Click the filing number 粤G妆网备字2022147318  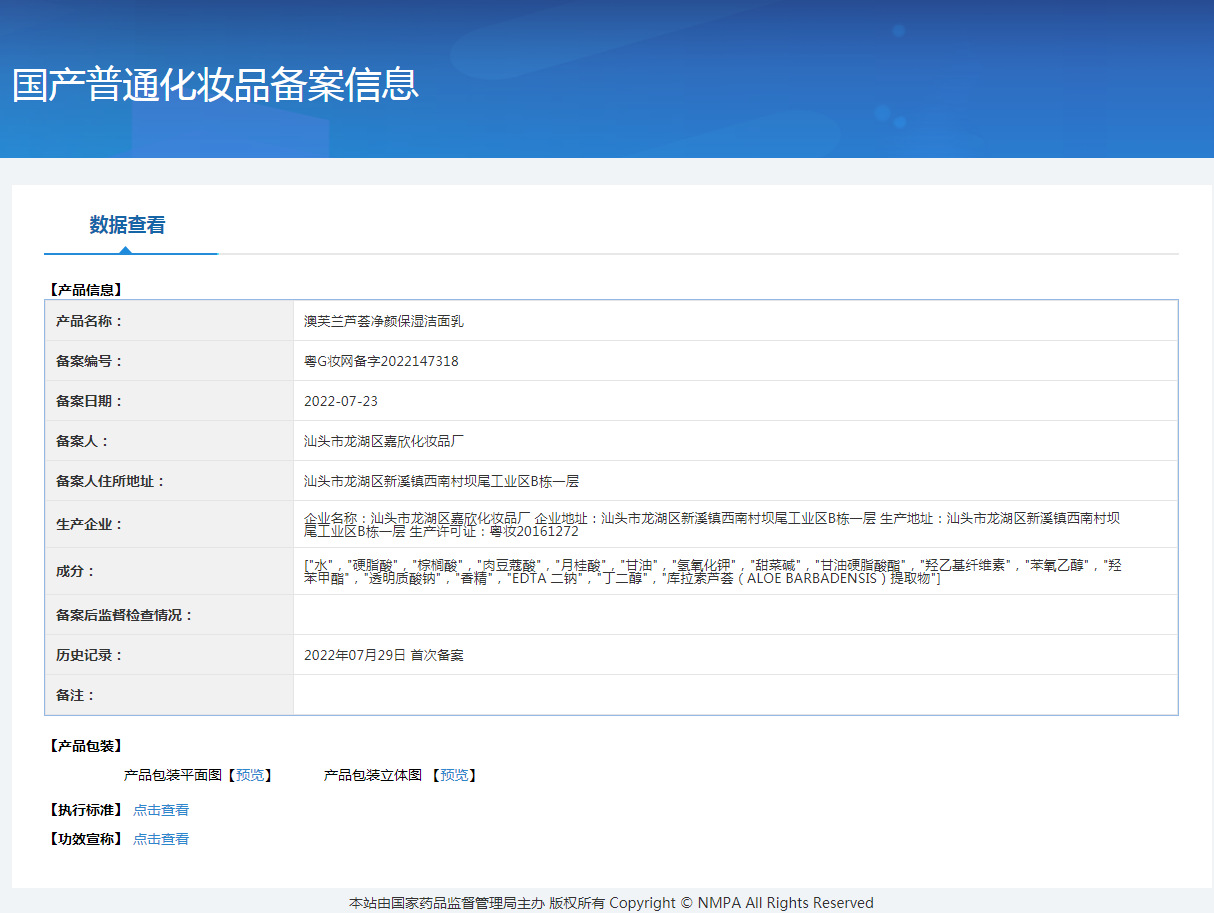381,361
